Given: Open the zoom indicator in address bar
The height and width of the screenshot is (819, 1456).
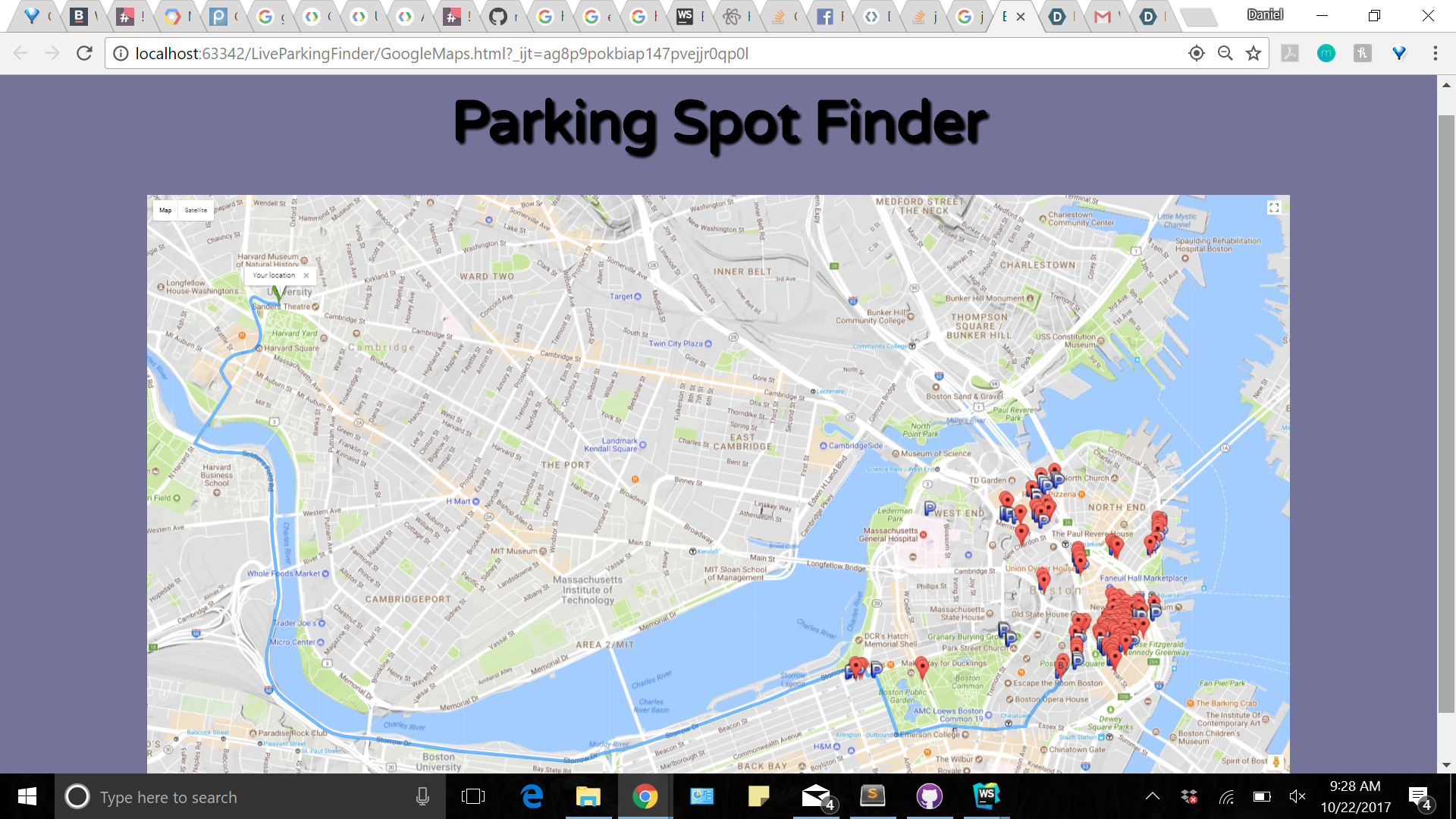Looking at the screenshot, I should (x=1225, y=53).
